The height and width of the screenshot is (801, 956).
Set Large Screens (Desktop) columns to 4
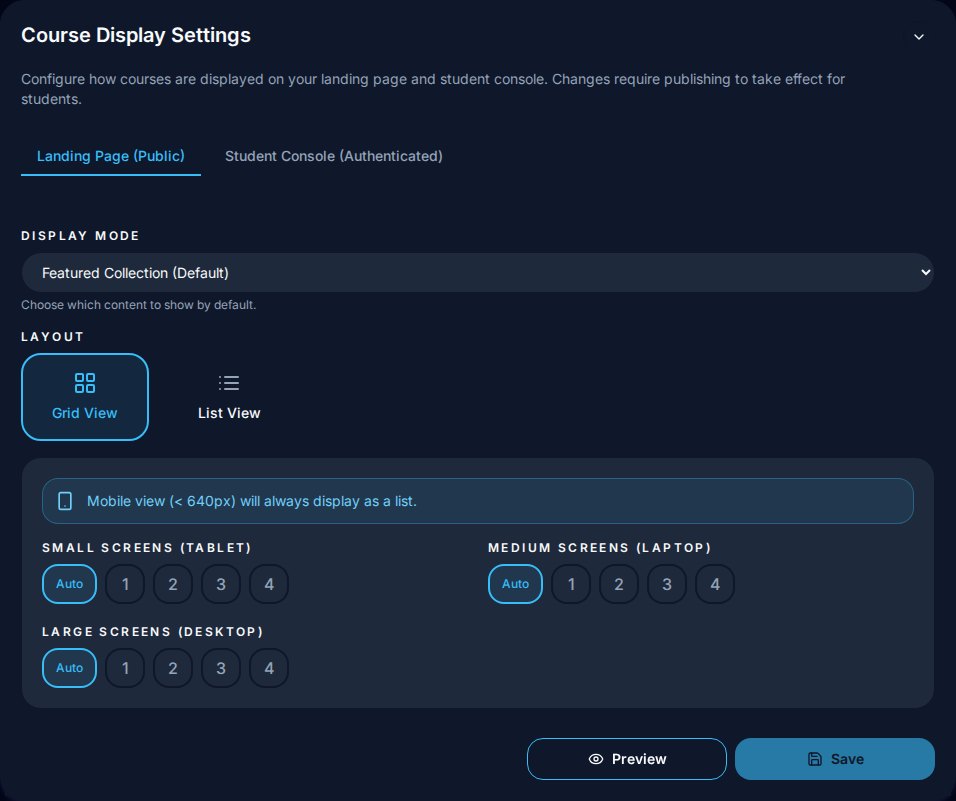[269, 668]
